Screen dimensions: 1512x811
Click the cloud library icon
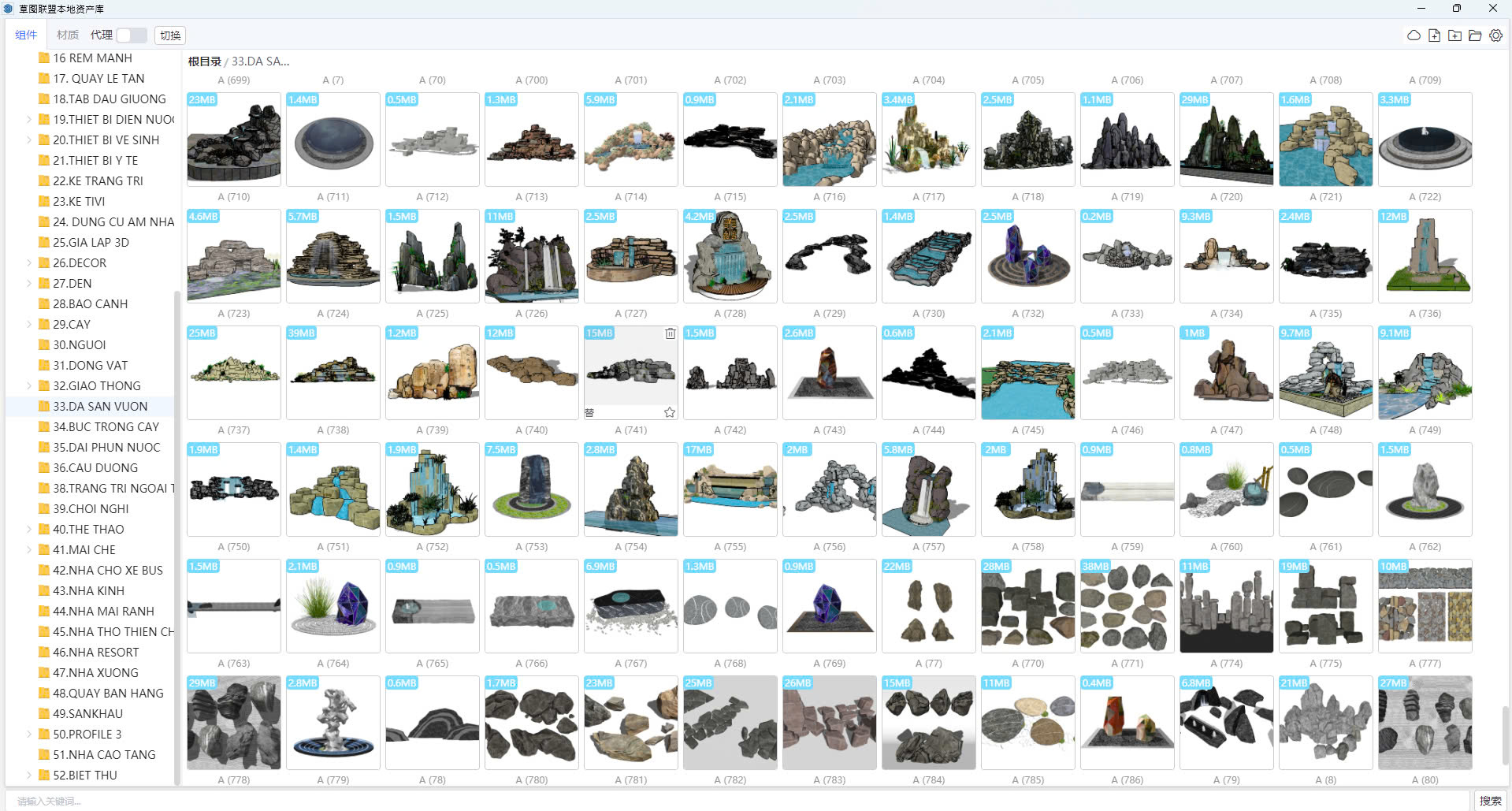[1414, 35]
